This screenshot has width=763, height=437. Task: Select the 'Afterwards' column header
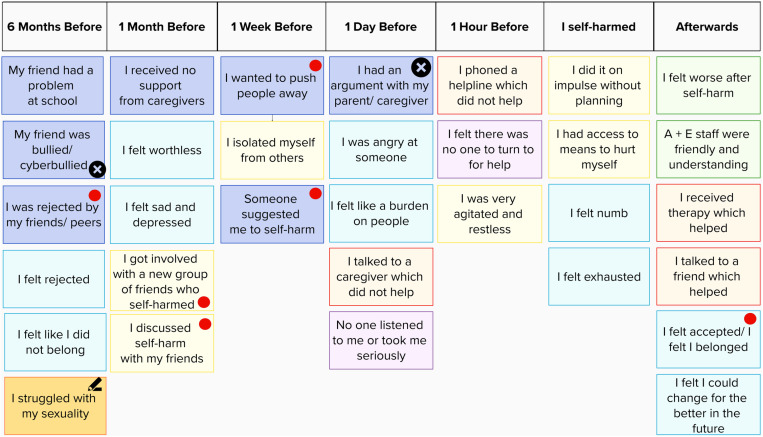[x=707, y=27]
